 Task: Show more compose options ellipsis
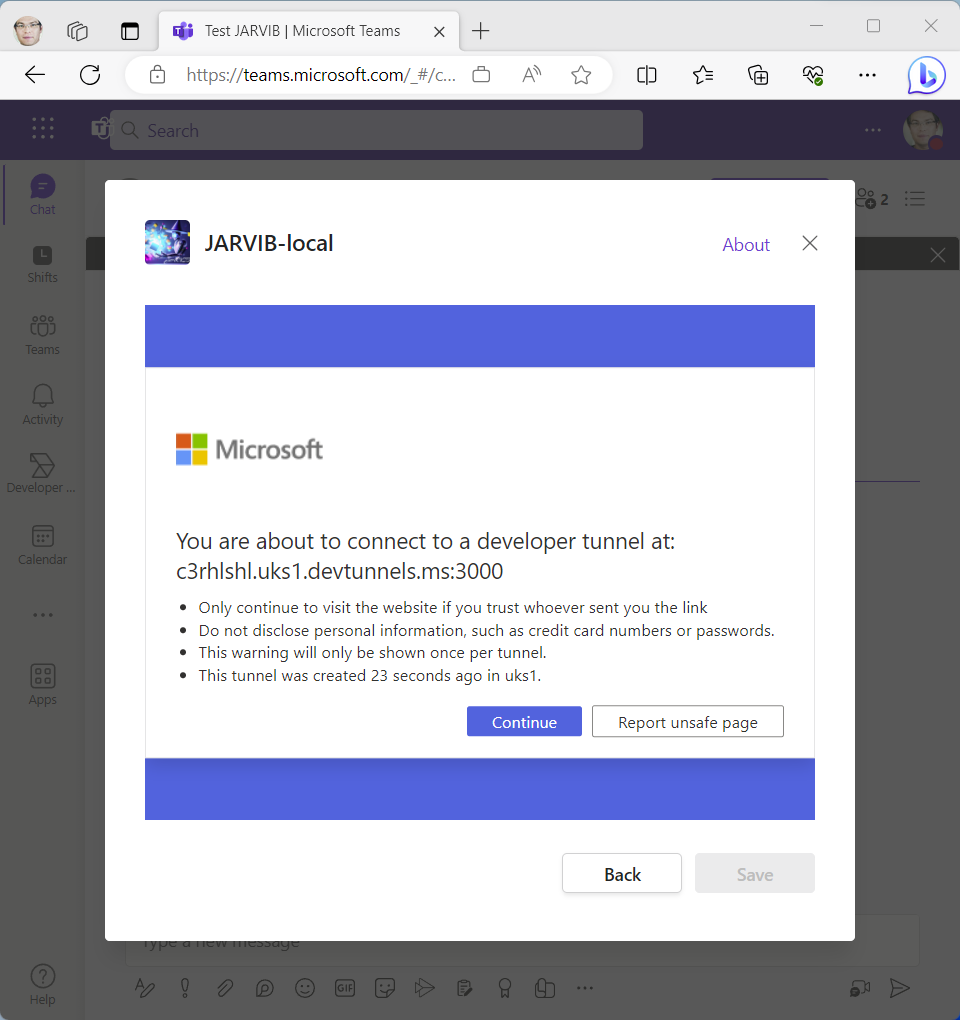[x=585, y=988]
